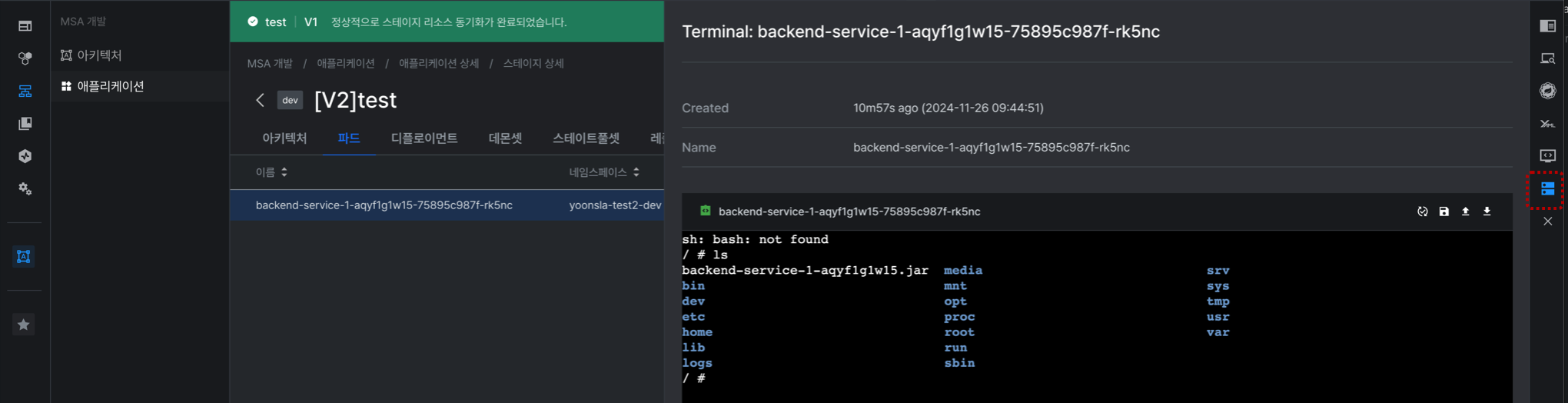The height and width of the screenshot is (403, 1568).
Task: Click the pod Name value in details
Action: pos(992,148)
